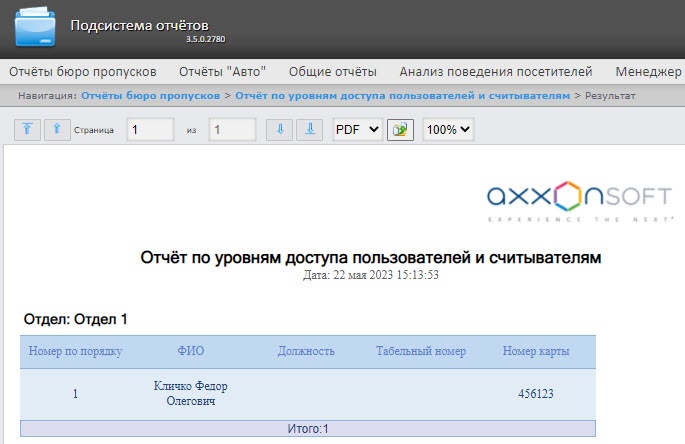Go to the first page arrow icon
The width and height of the screenshot is (685, 444).
pyautogui.click(x=27, y=129)
